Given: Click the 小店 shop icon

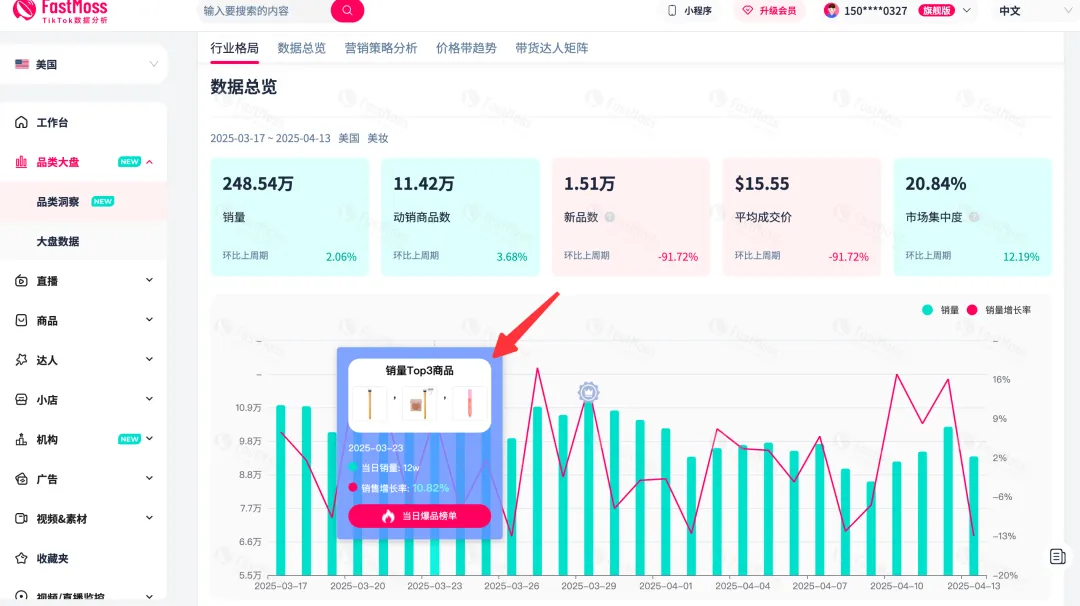Looking at the screenshot, I should tap(21, 399).
